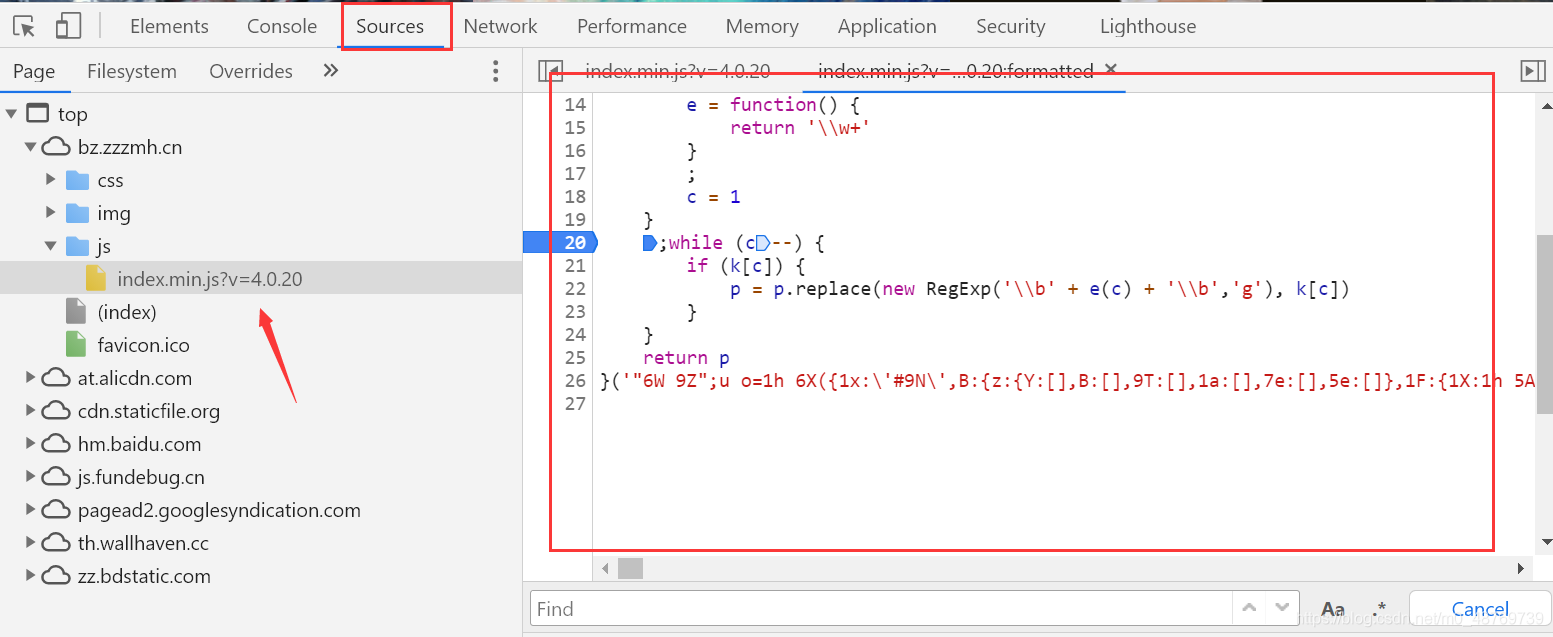The width and height of the screenshot is (1553, 637).
Task: Collapse the bz.zzzmh.cn domain node
Action: pyautogui.click(x=30, y=147)
